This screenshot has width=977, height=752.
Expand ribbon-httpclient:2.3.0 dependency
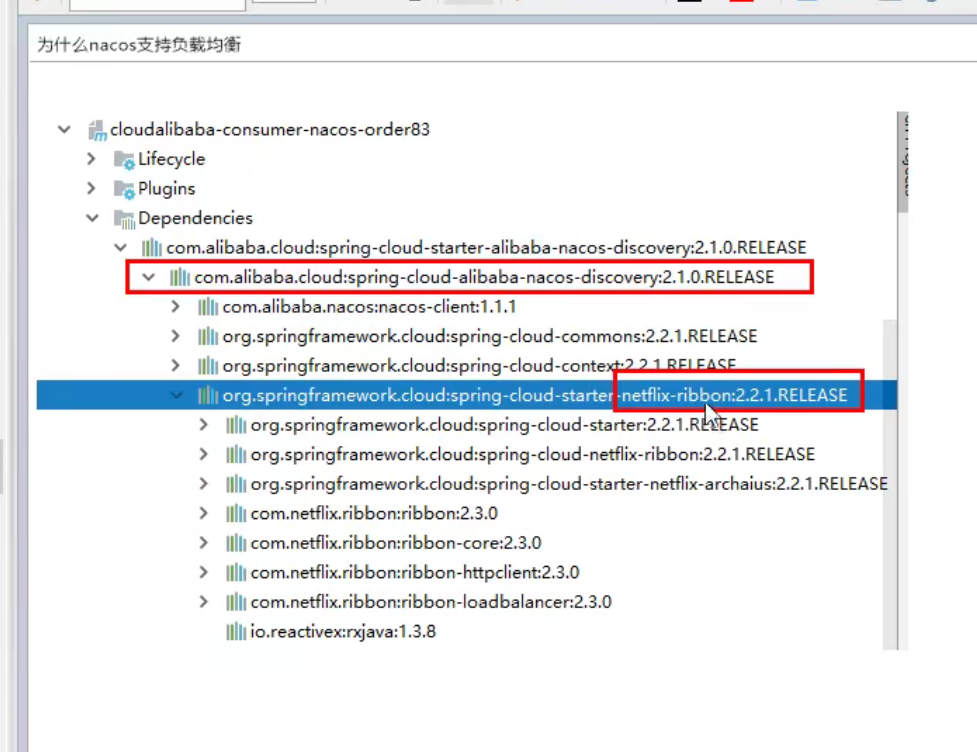pos(204,573)
